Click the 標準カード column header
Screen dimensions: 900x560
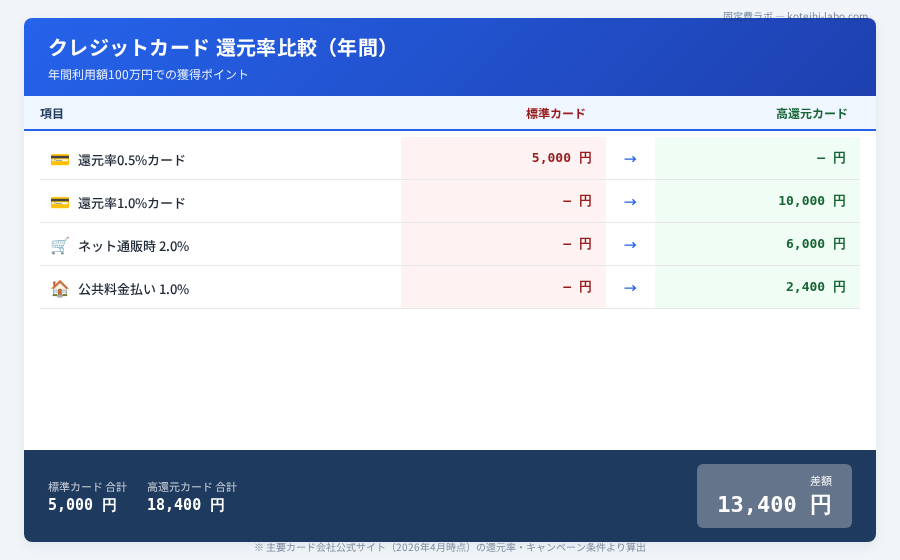tap(556, 114)
